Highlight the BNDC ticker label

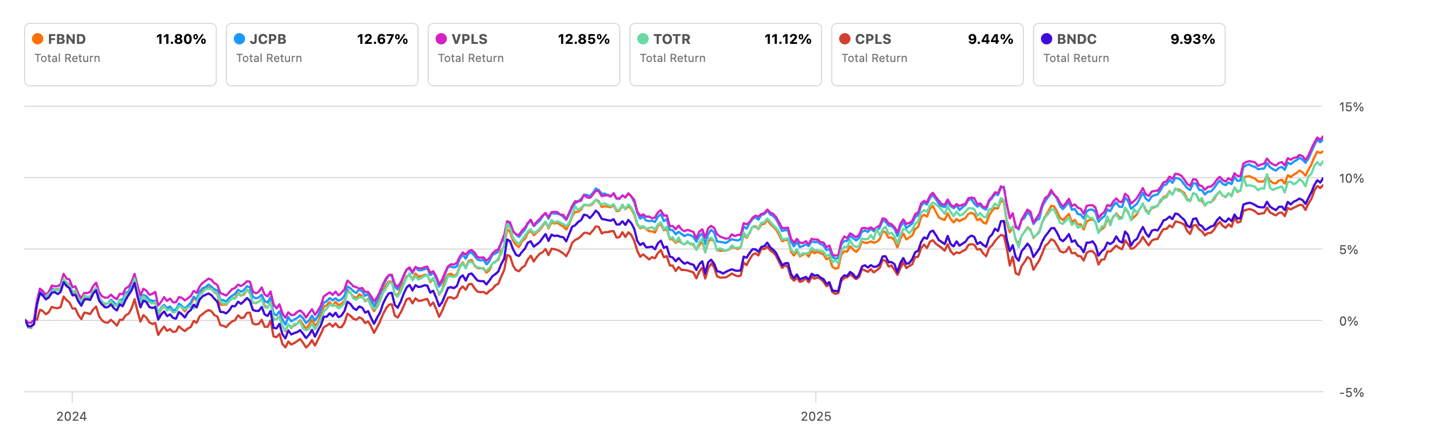pyautogui.click(x=1076, y=39)
